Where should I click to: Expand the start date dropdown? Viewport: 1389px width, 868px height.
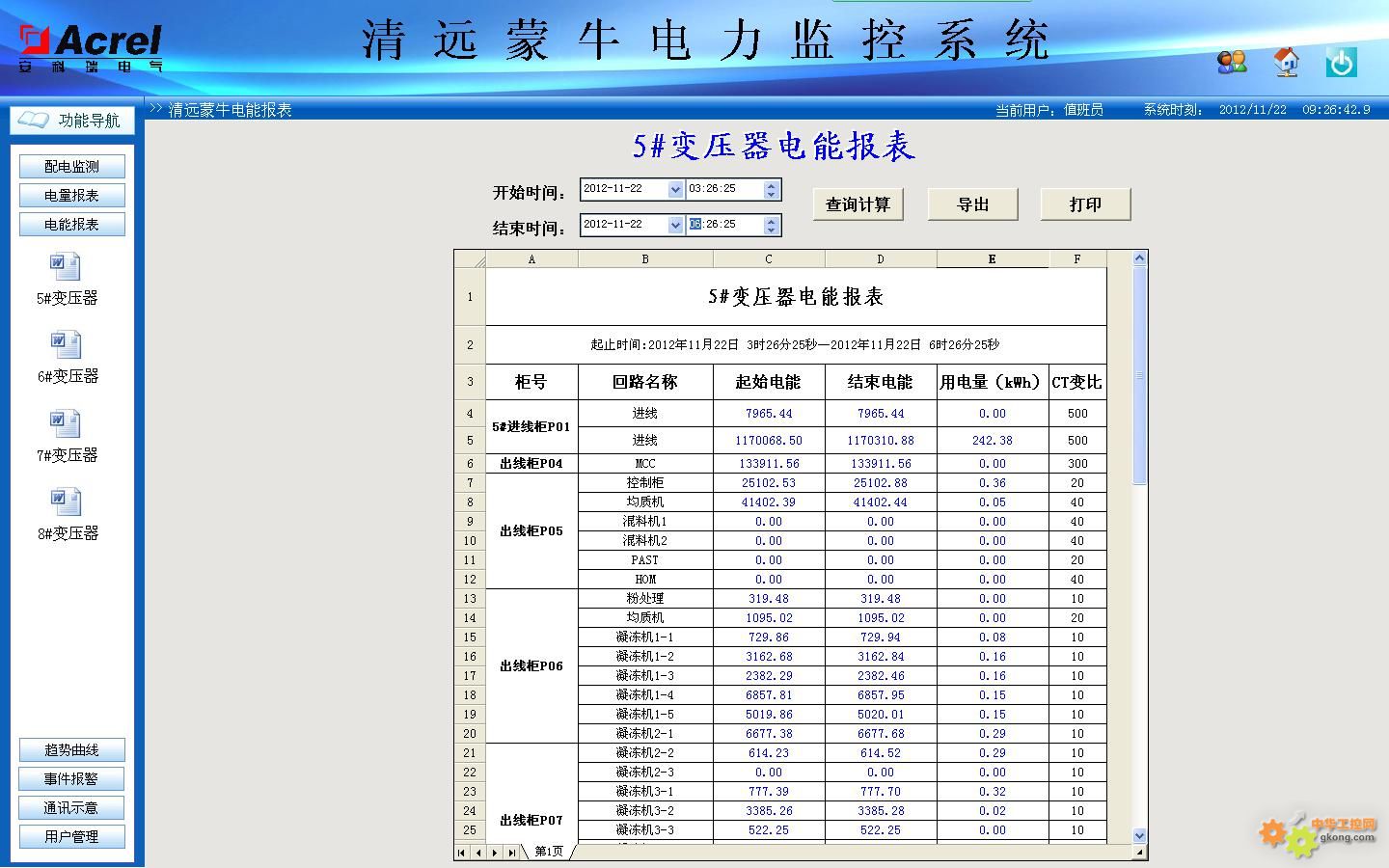pos(675,190)
